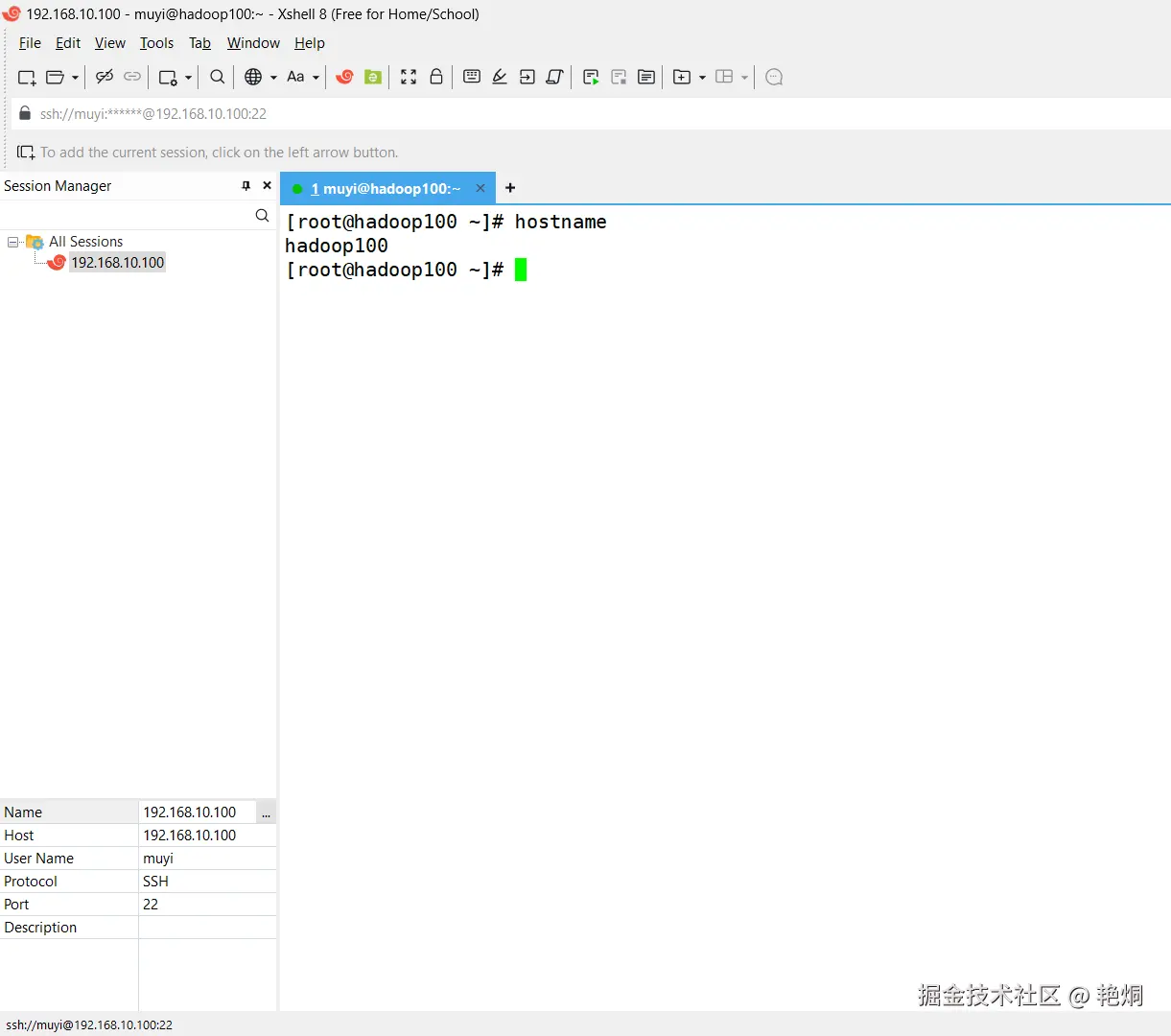Click the Run script play icon

[591, 78]
